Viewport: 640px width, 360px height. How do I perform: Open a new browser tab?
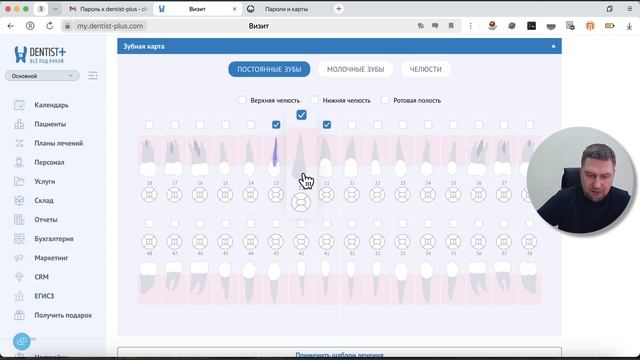coord(339,9)
